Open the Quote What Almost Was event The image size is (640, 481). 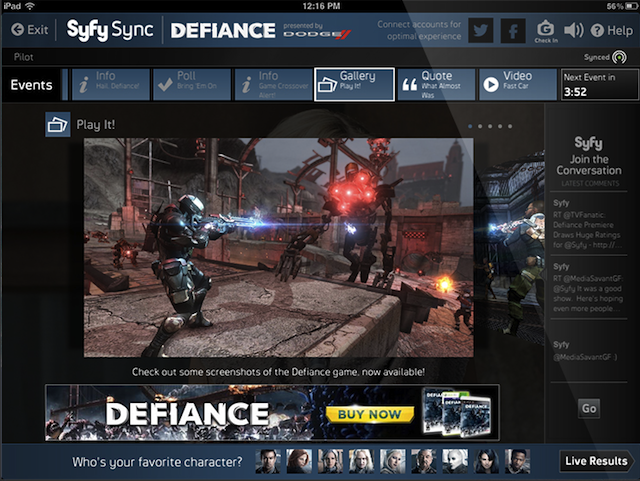pos(436,85)
